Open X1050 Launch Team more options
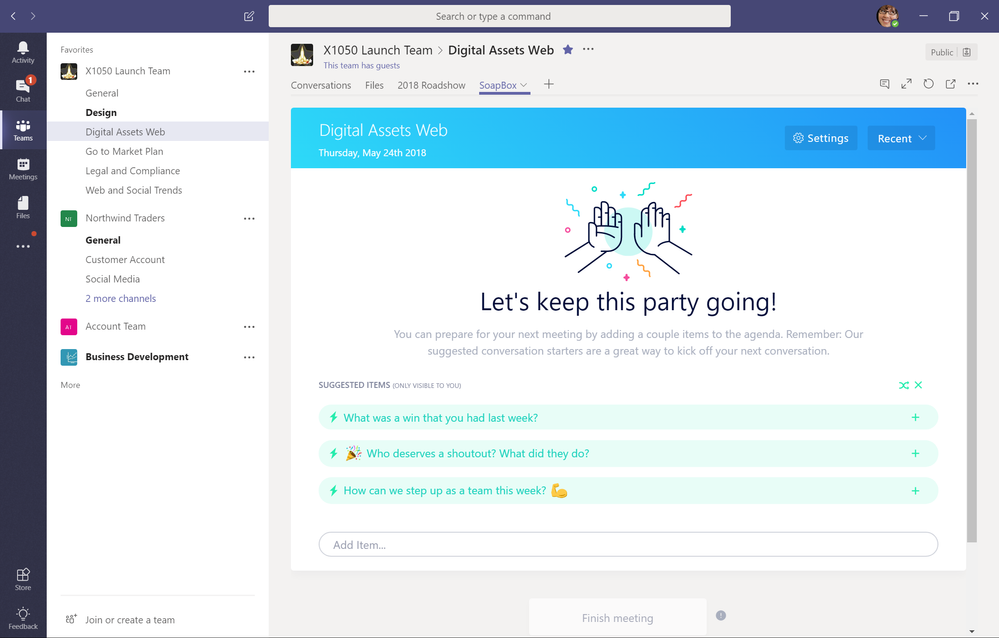This screenshot has height=638, width=999. tap(249, 71)
